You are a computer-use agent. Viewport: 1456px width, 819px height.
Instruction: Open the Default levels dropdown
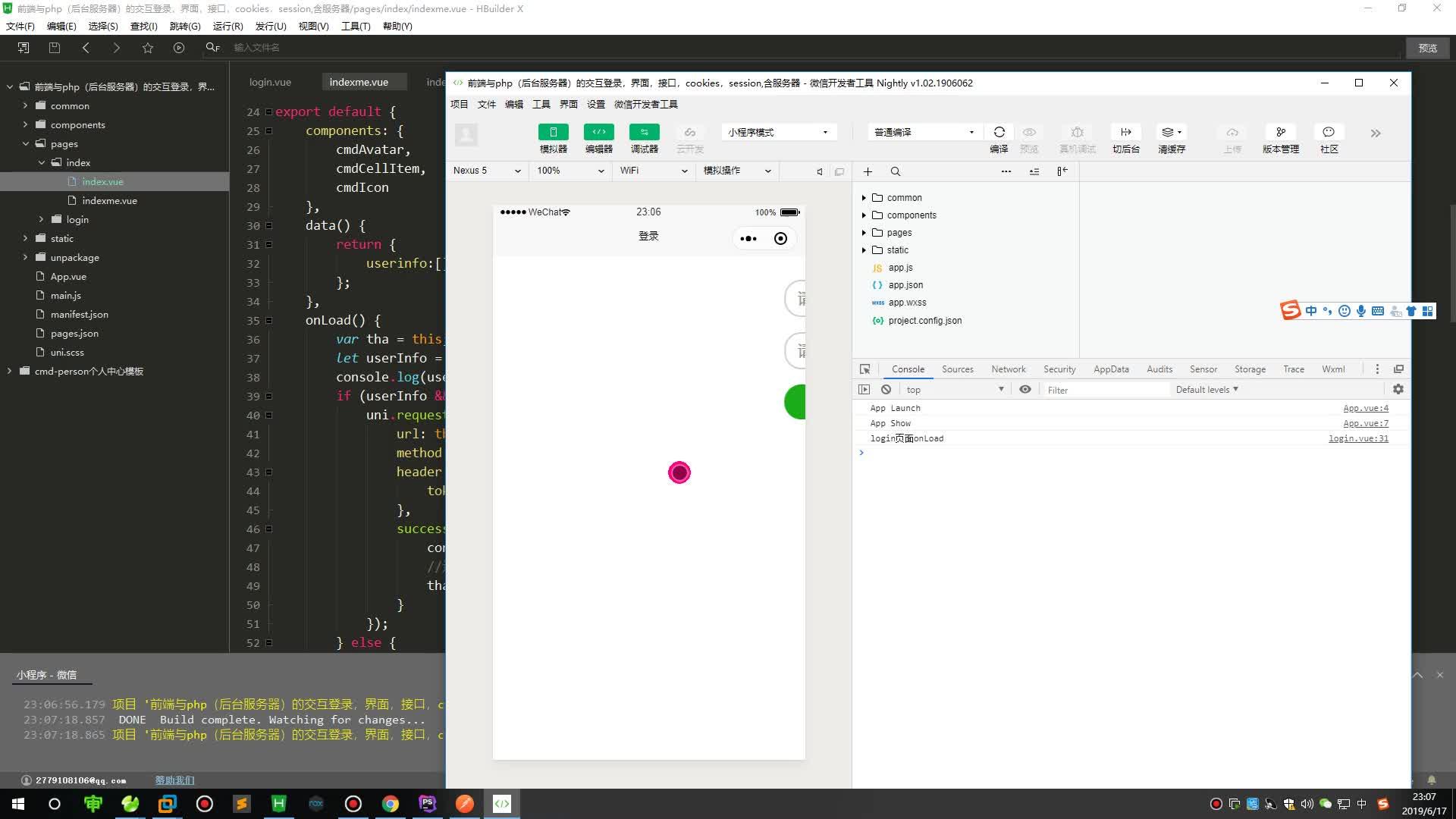click(x=1207, y=389)
